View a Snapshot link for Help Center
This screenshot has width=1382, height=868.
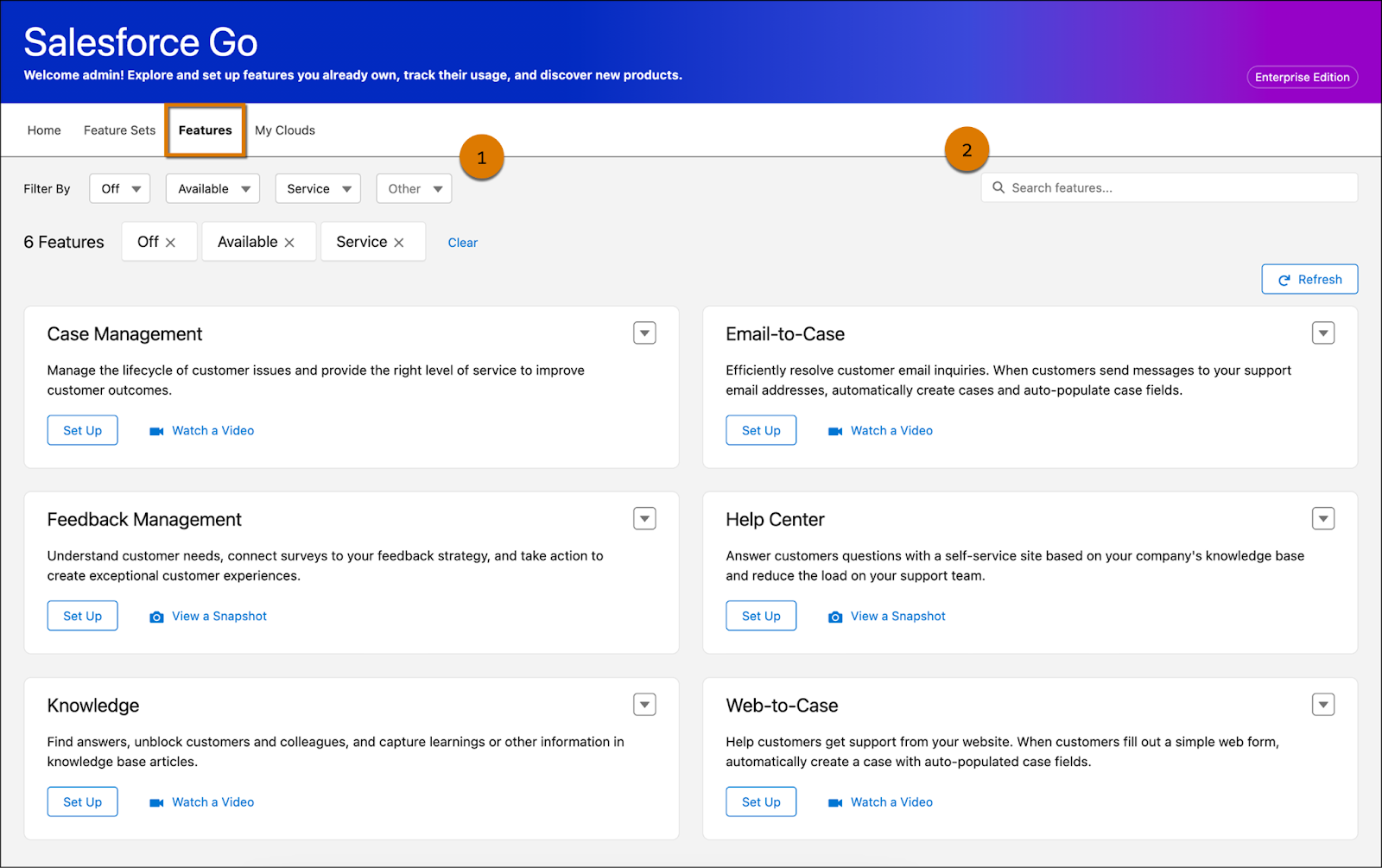898,616
